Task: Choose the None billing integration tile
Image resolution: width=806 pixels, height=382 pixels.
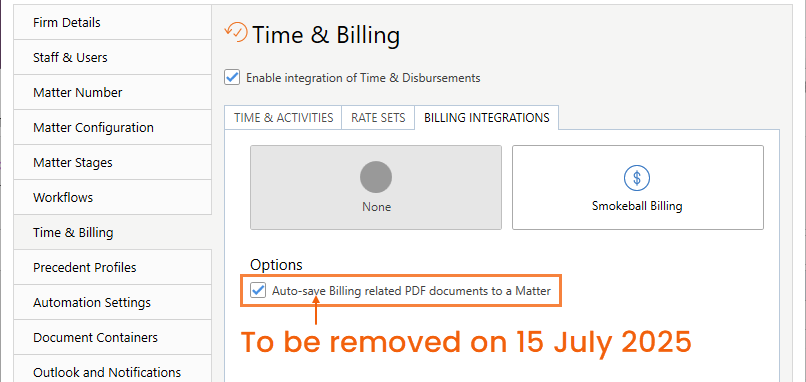Action: point(376,187)
